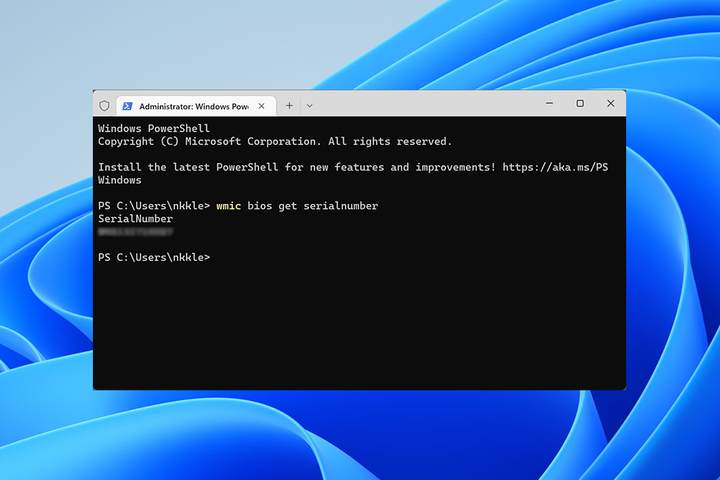Screen dimensions: 720x480
Task: Minimize the terminal window
Action: tap(549, 103)
